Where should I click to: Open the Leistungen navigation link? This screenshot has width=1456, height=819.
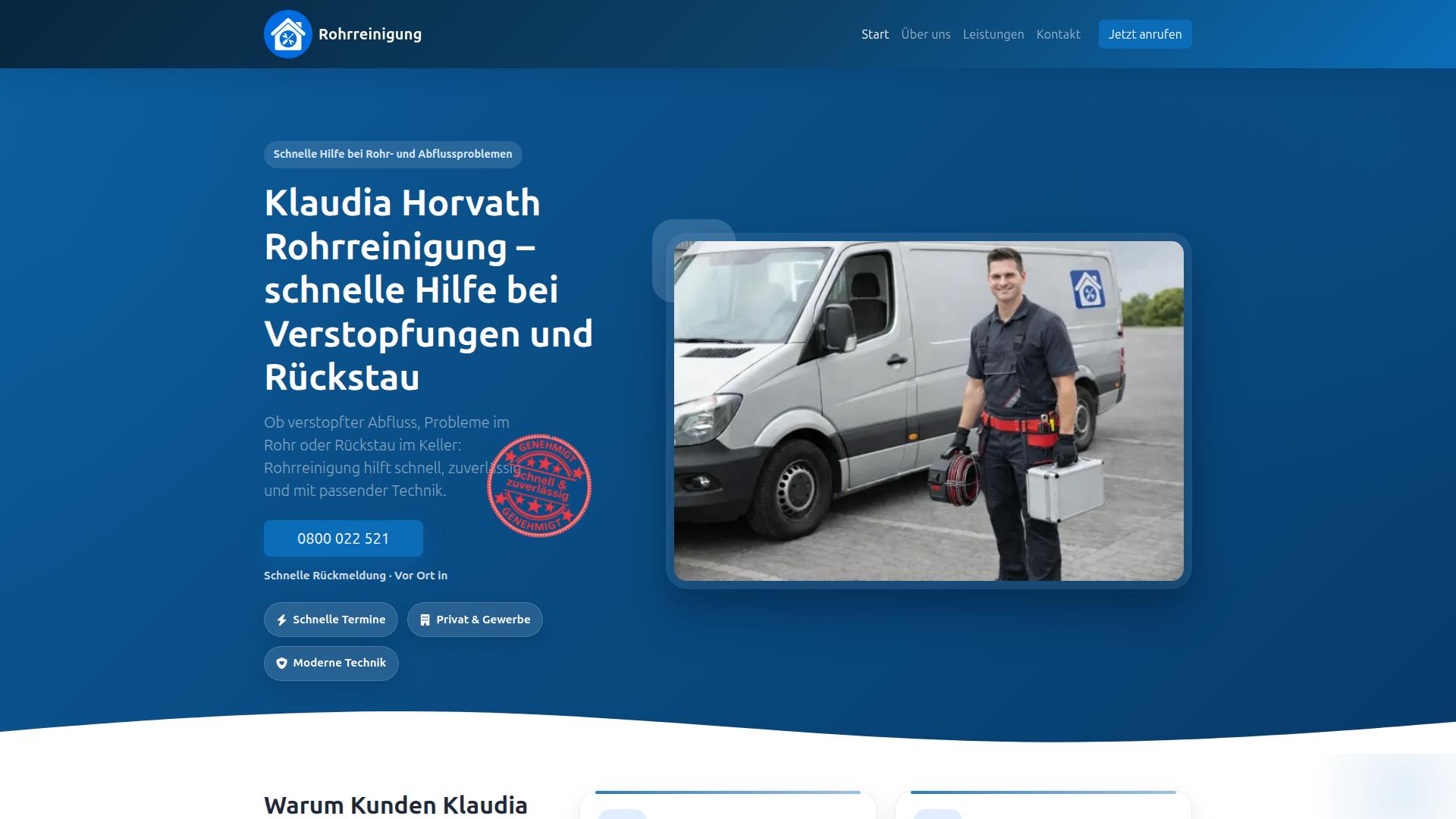(x=993, y=34)
